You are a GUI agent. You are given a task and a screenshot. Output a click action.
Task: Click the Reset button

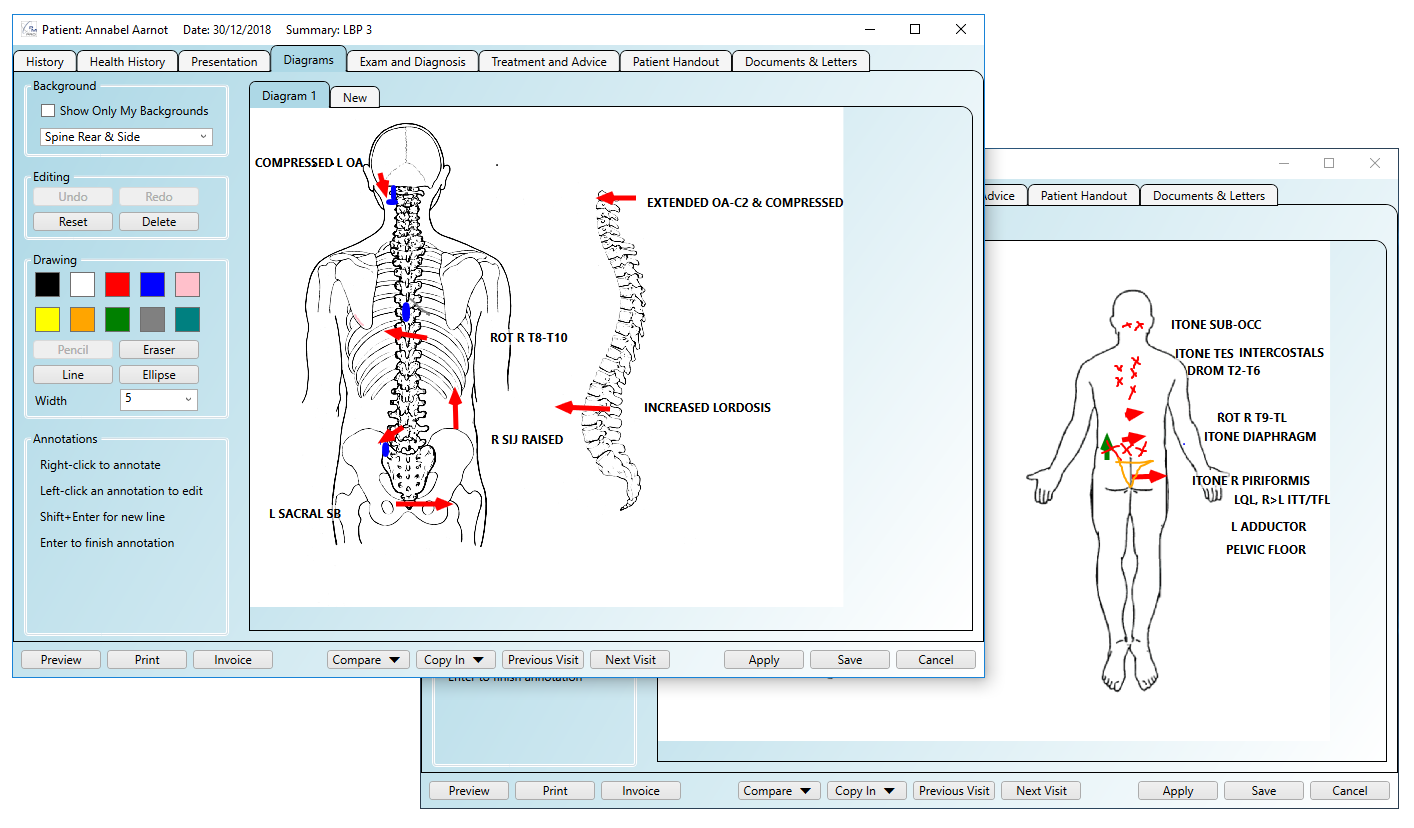(x=73, y=222)
